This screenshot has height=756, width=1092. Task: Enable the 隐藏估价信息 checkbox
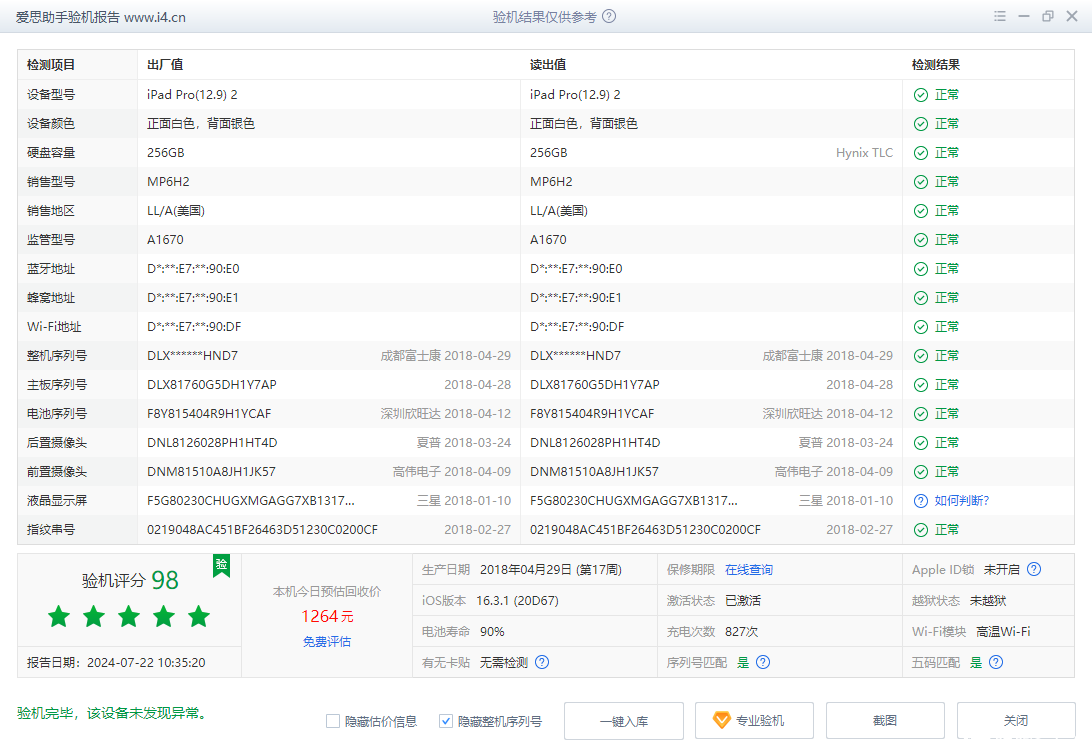pyautogui.click(x=333, y=721)
